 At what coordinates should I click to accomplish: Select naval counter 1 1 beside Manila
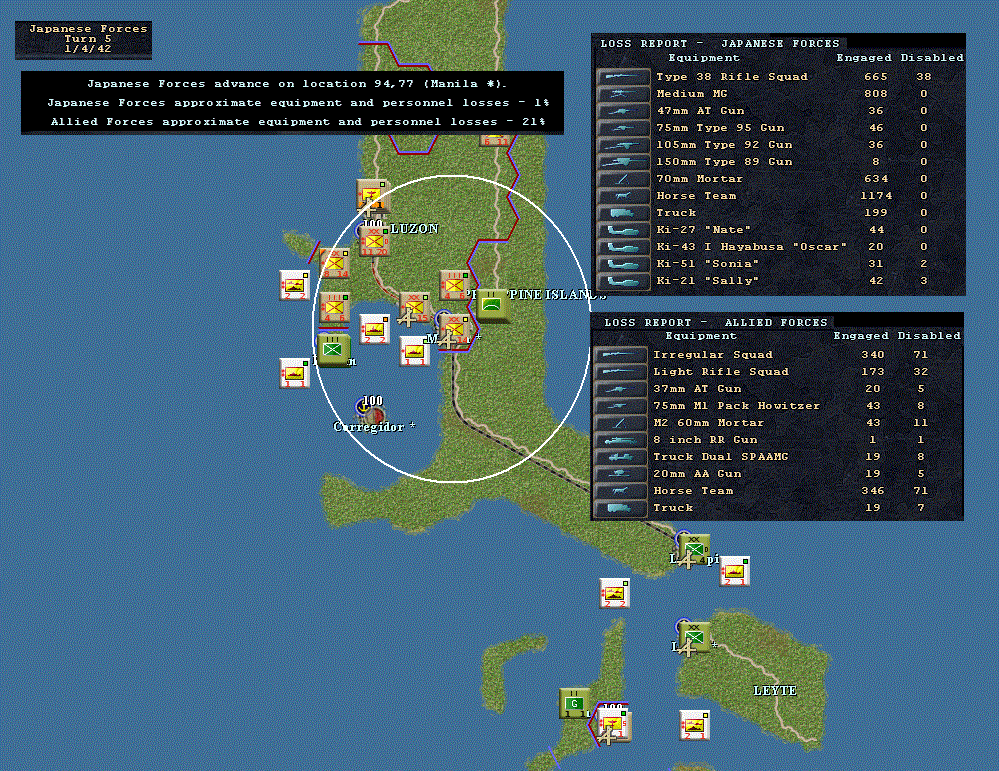pyautogui.click(x=415, y=352)
